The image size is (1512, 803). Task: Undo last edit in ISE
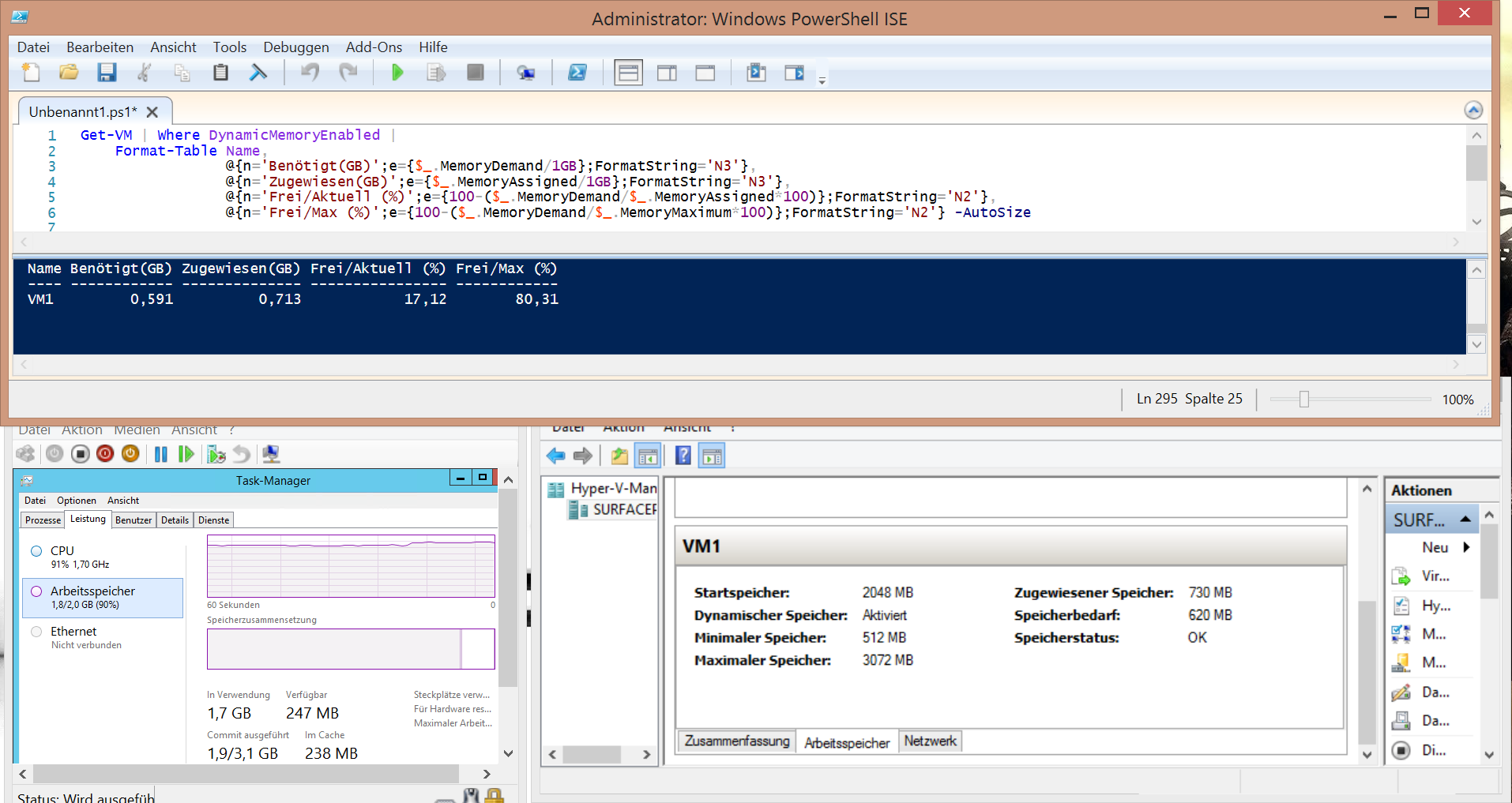tap(310, 73)
